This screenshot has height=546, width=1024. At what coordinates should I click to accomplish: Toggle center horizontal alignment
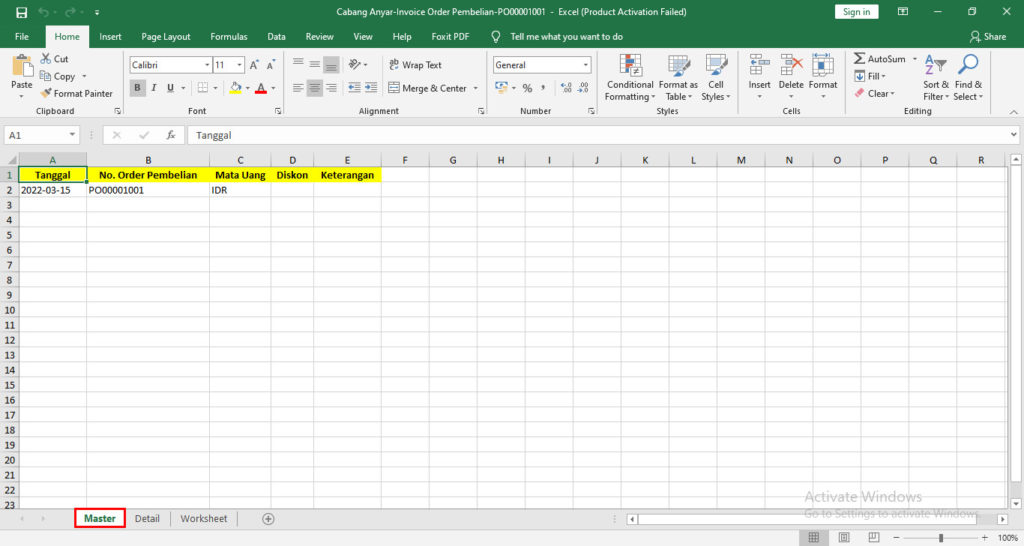tap(315, 88)
